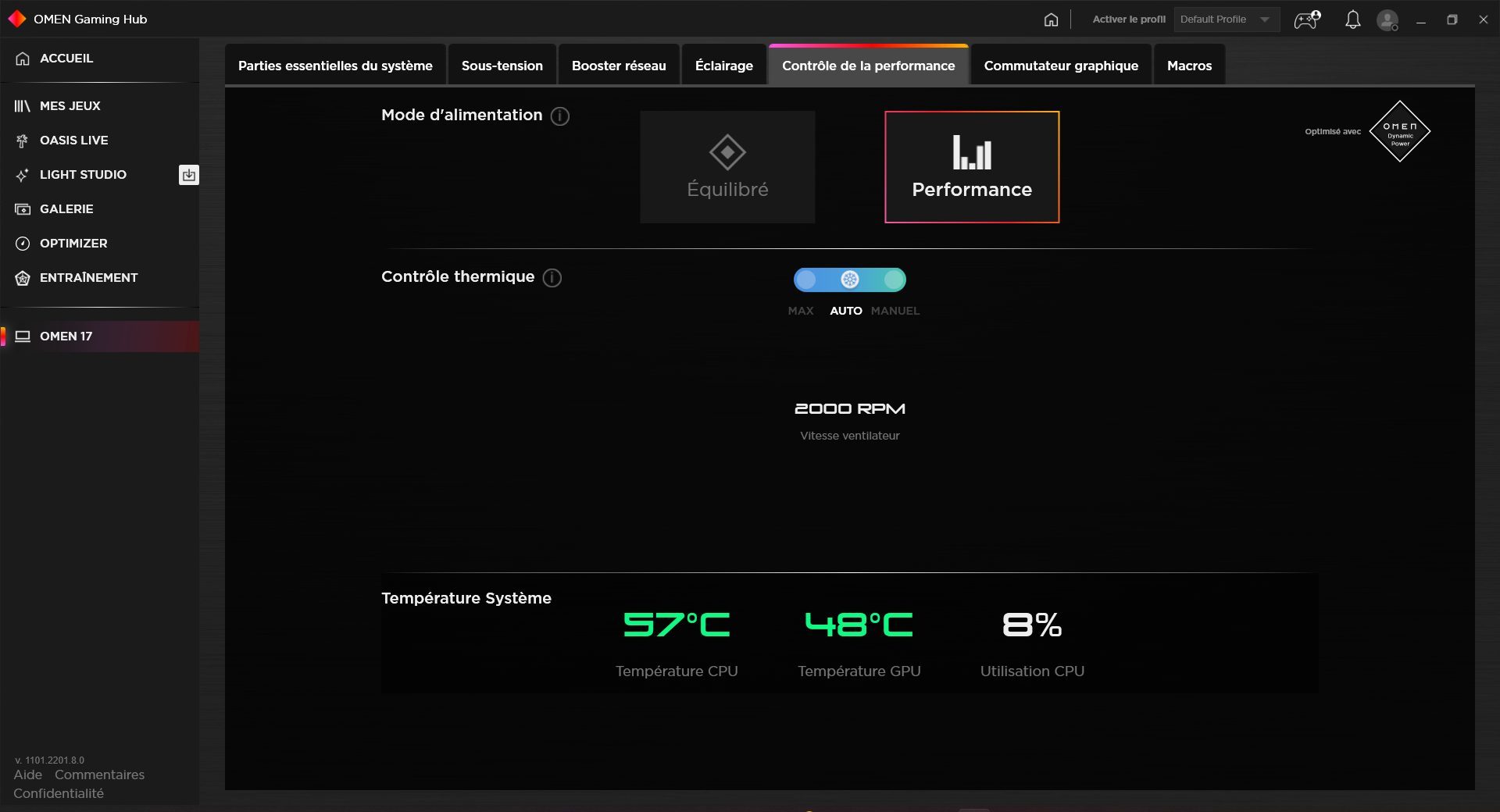
Task: Click the info icon next to Contrôle thermique
Action: (552, 278)
